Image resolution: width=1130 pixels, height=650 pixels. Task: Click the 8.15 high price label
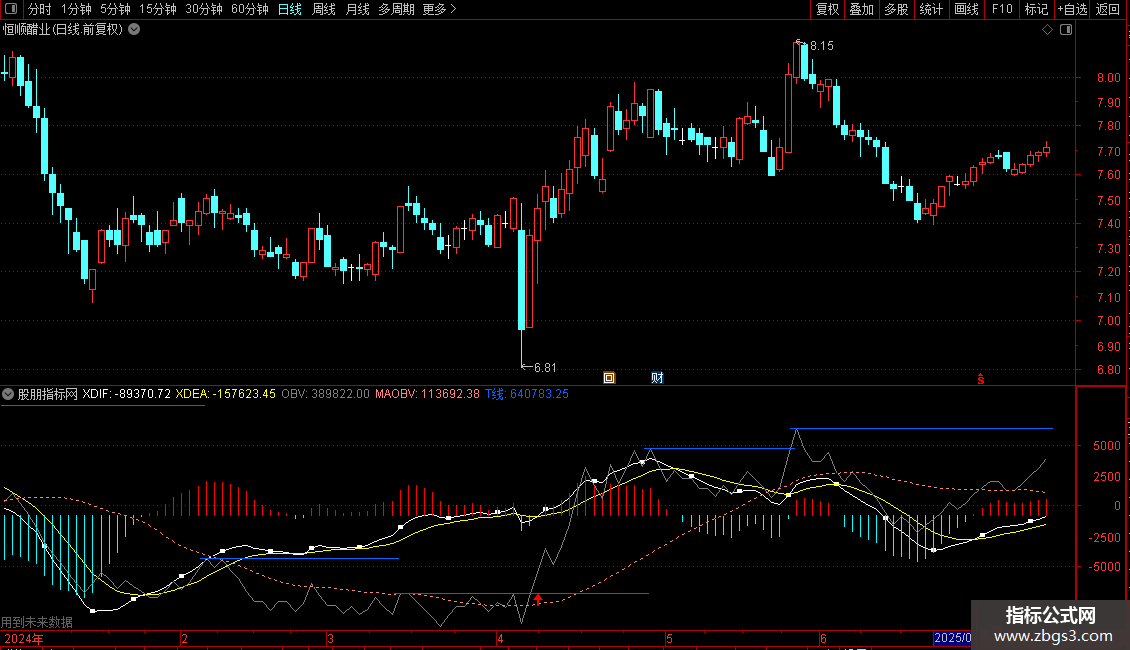pos(822,45)
